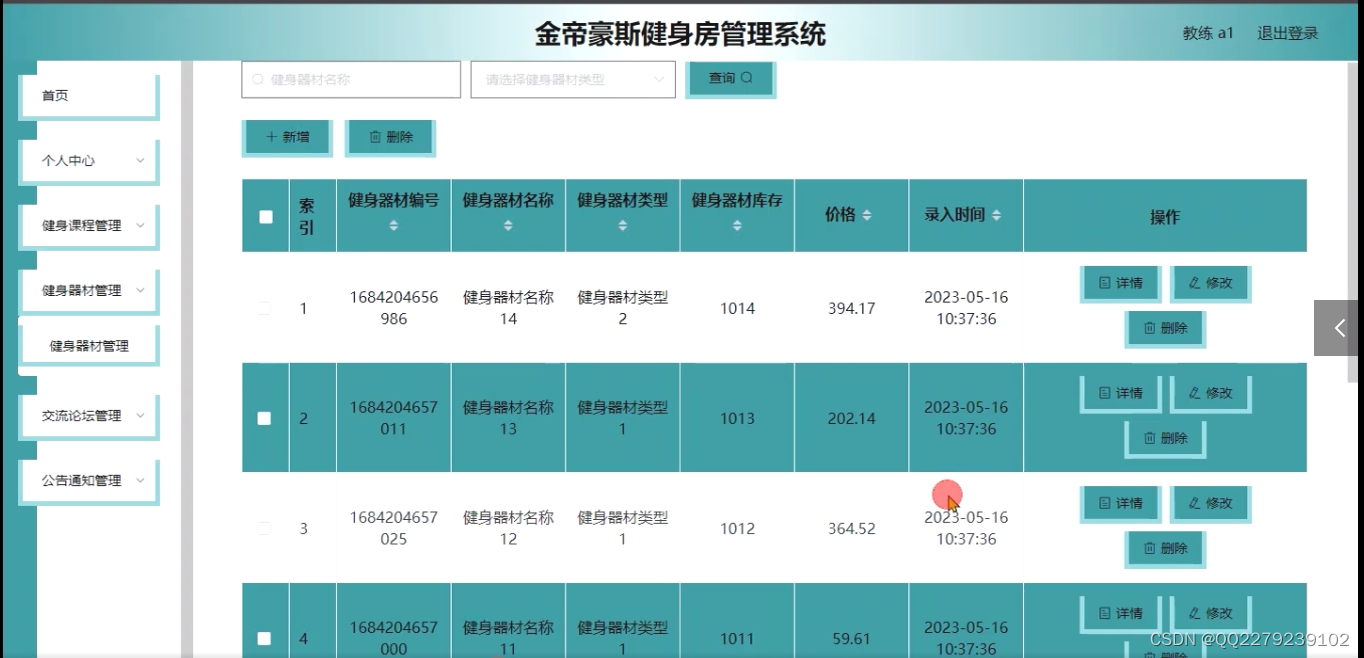Focus the 健身器材名称 search input

351,79
